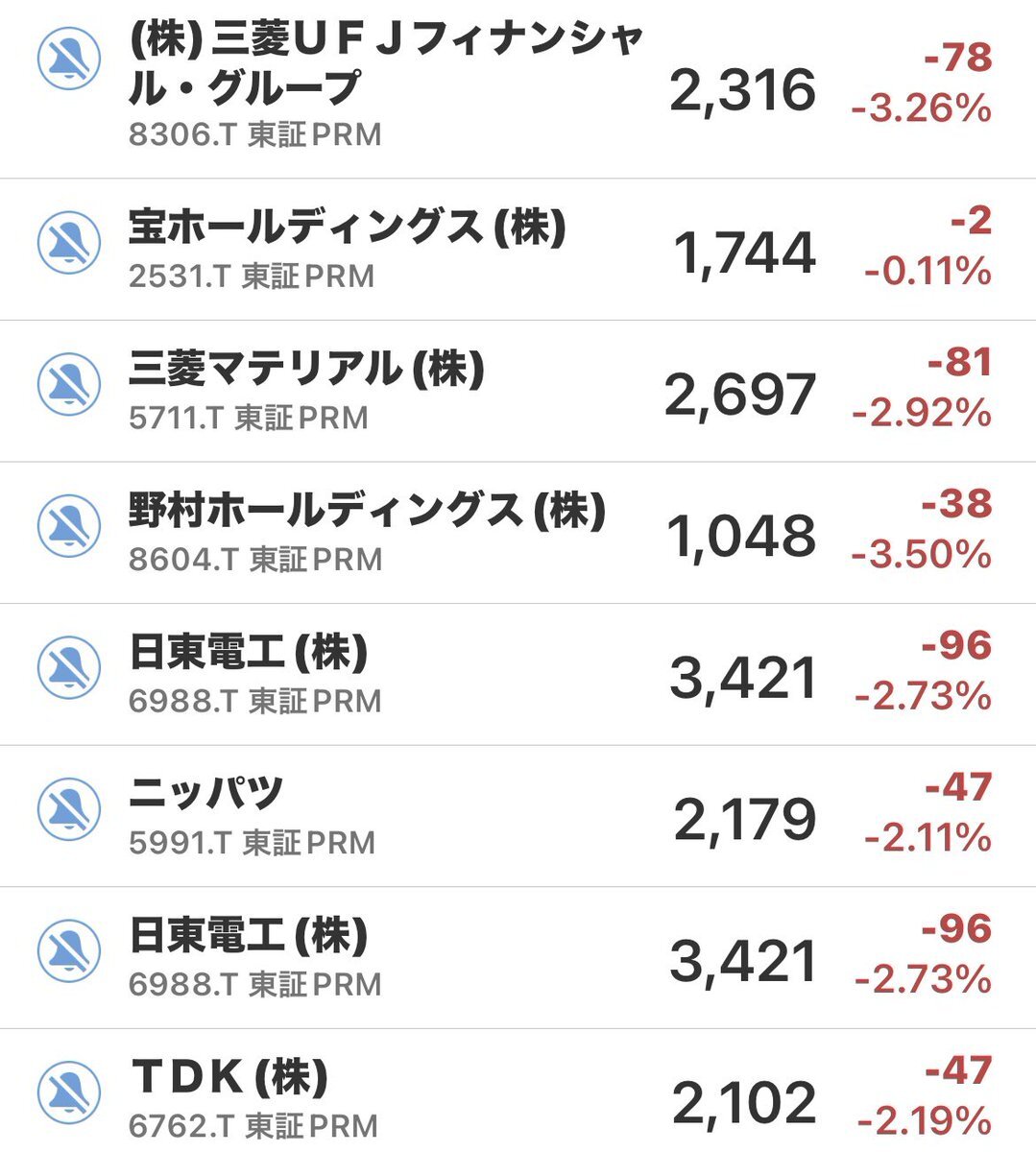This screenshot has width=1036, height=1152.
Task: Enable alerts for 野村ホールディングス via bell icon
Action: point(68,526)
